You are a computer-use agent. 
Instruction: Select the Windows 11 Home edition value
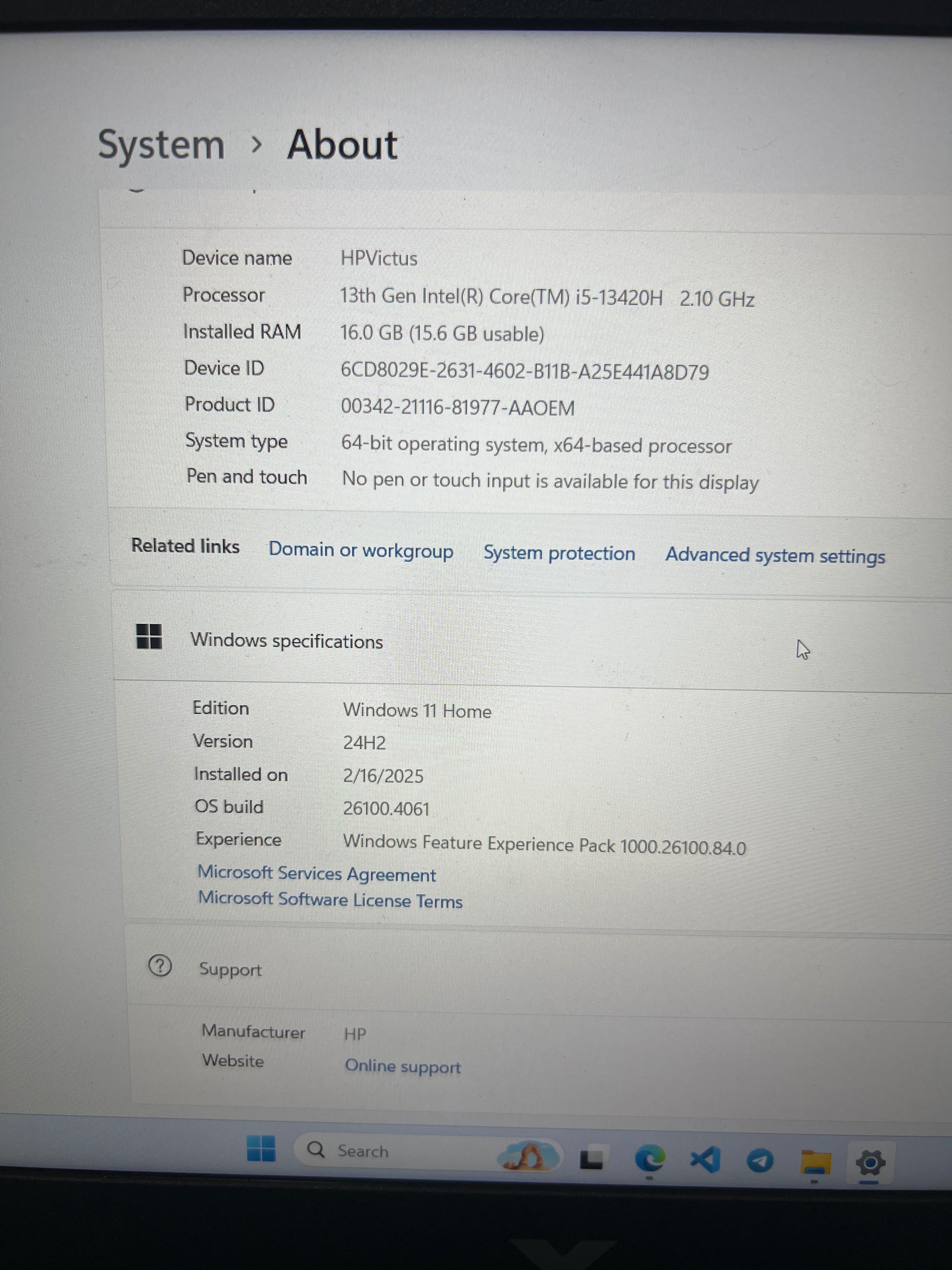(417, 711)
